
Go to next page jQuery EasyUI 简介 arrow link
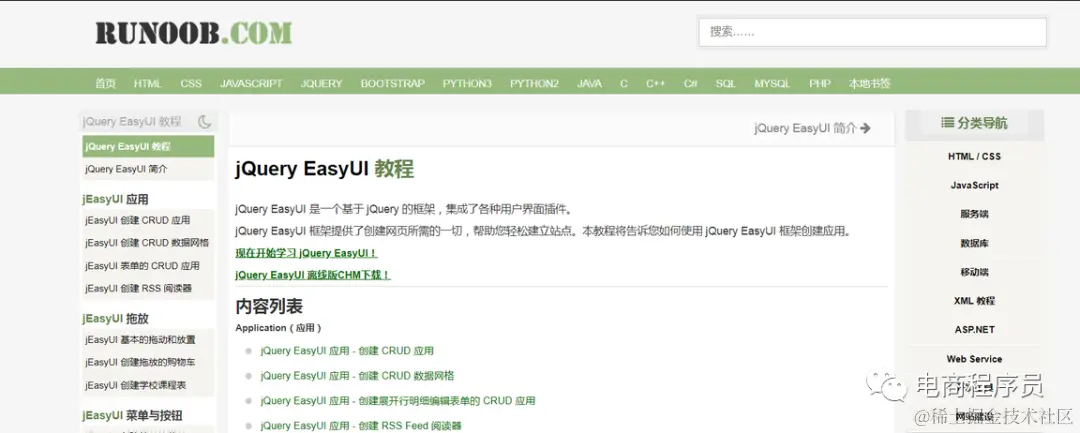point(812,128)
